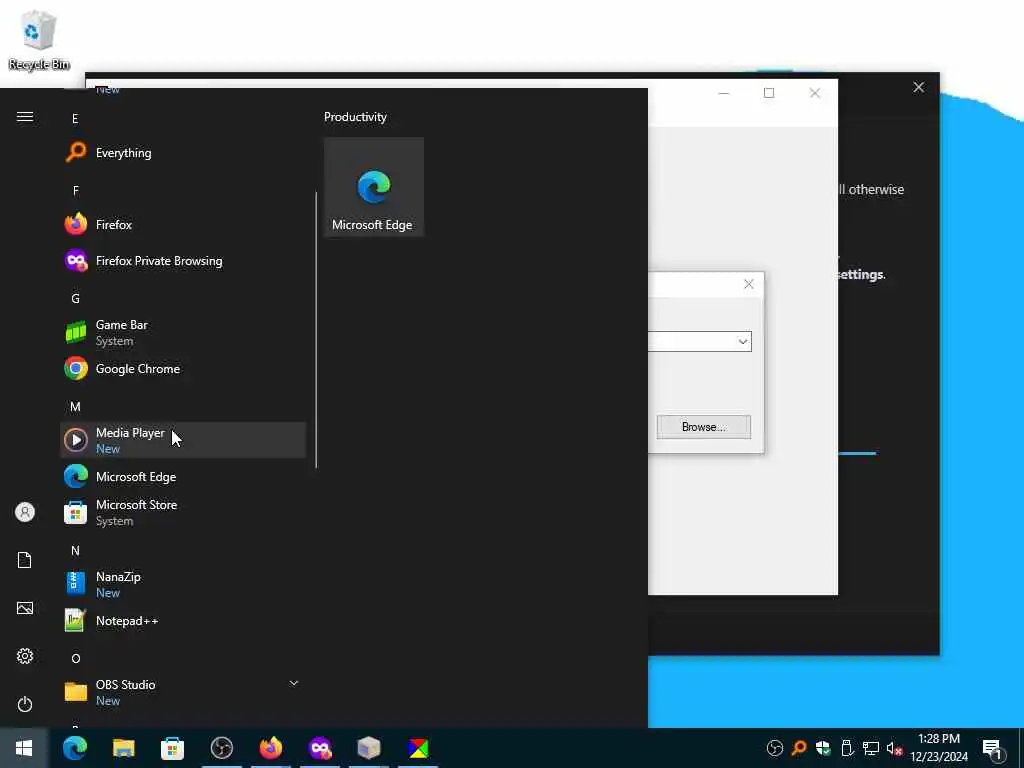Click the muted volume tray icon
The image size is (1024, 768).
point(894,748)
